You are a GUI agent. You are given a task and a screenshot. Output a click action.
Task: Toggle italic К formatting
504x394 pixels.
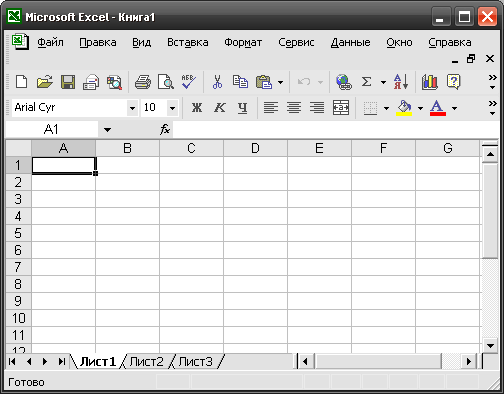(x=220, y=107)
